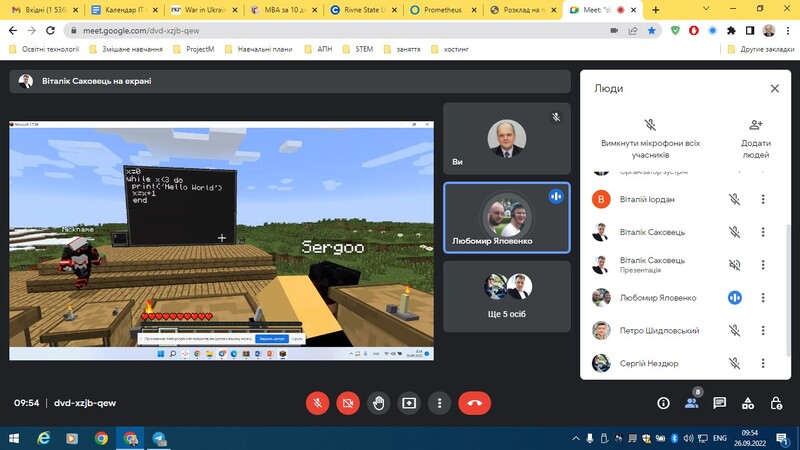The image size is (800, 450).
Task: Open Навчальні плани bookmark folder
Action: pos(259,49)
